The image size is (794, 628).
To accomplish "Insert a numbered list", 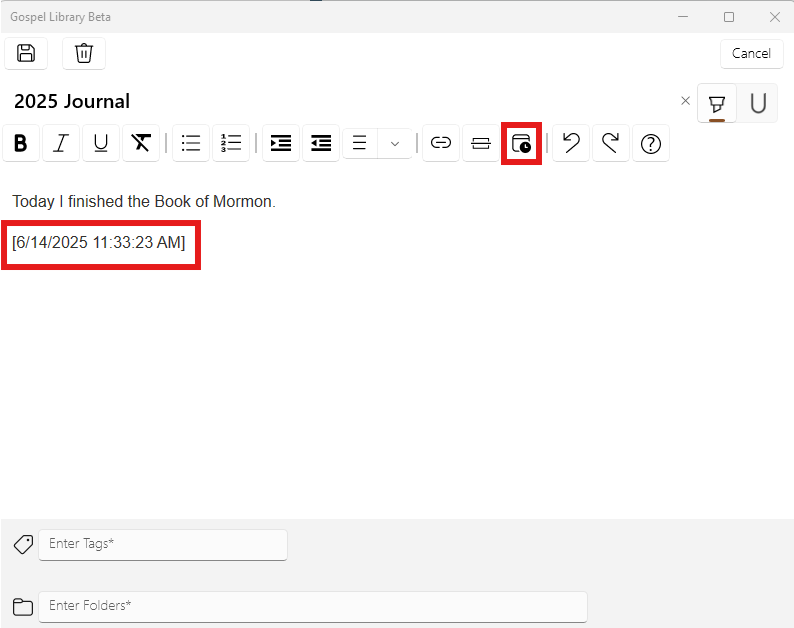I will pos(231,143).
